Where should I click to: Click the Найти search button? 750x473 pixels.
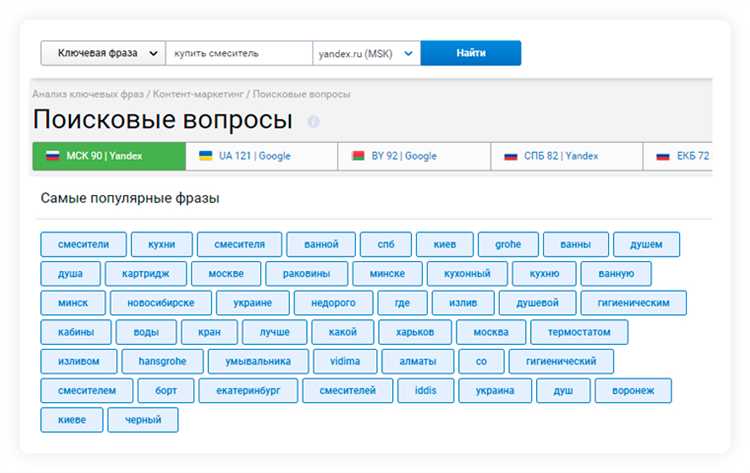(x=471, y=53)
